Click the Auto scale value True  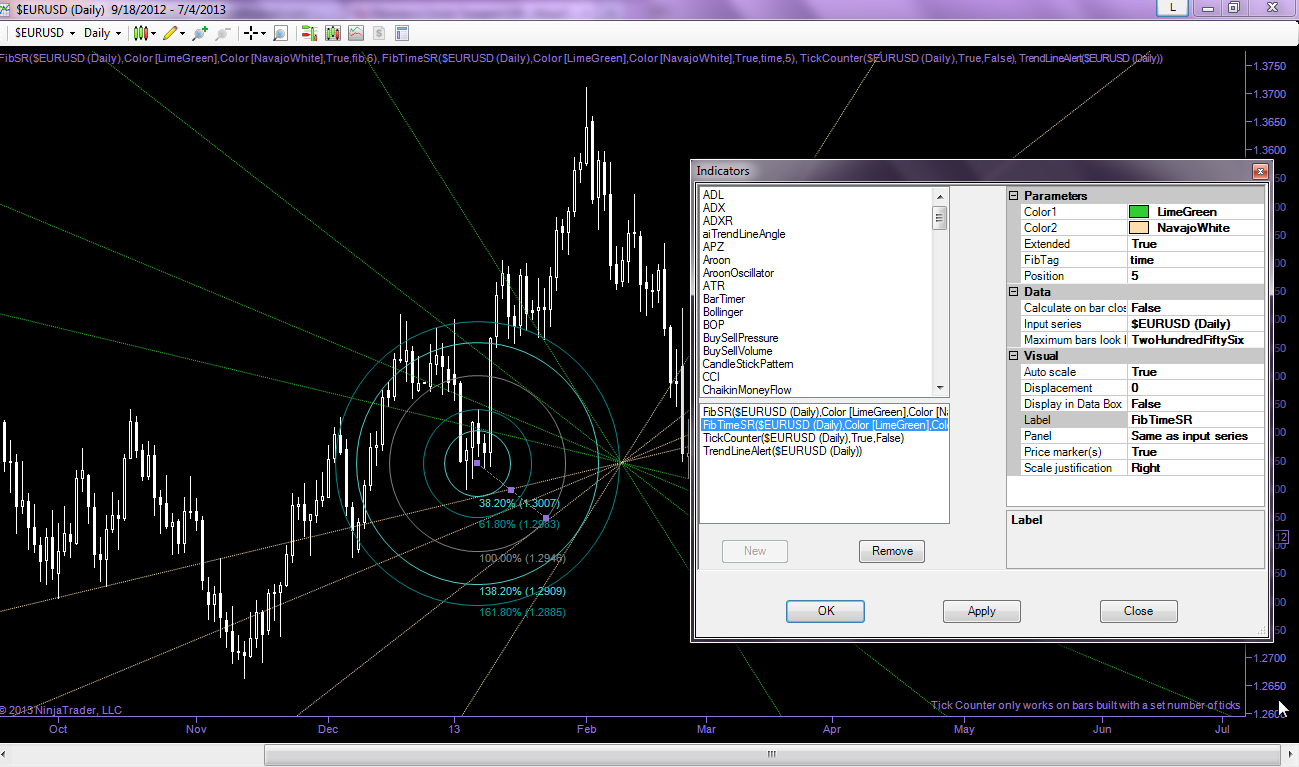1195,372
